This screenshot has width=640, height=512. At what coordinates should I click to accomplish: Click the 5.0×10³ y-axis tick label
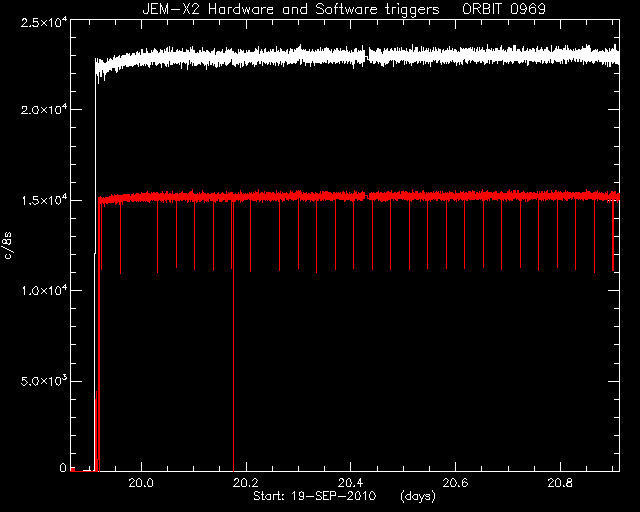pos(44,381)
